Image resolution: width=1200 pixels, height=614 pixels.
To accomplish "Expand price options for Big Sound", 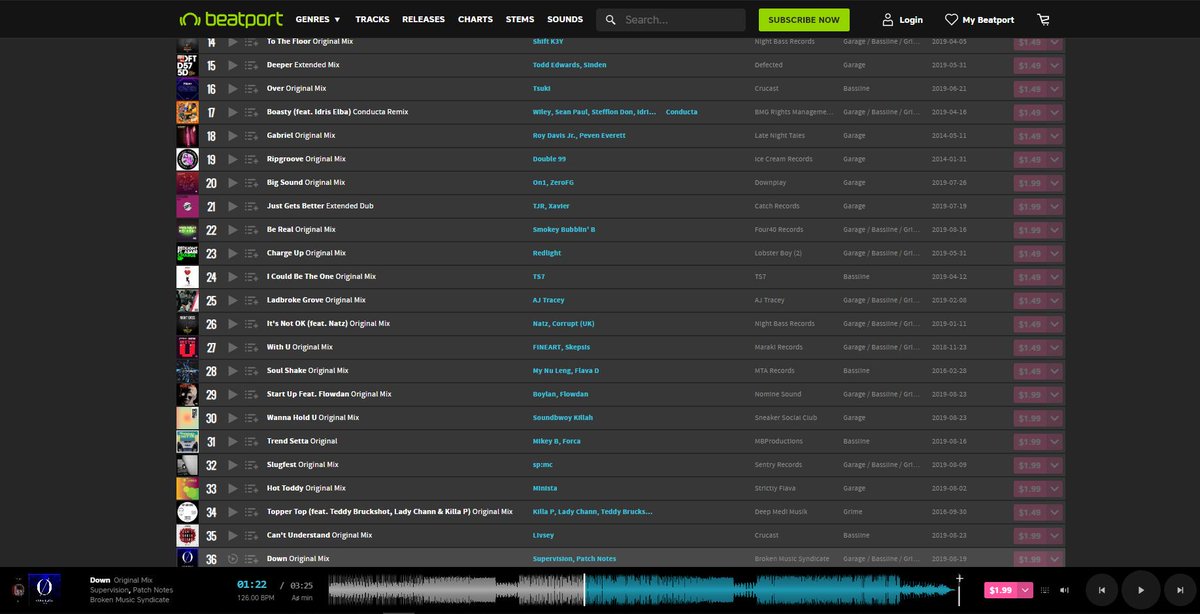I will pyautogui.click(x=1055, y=183).
